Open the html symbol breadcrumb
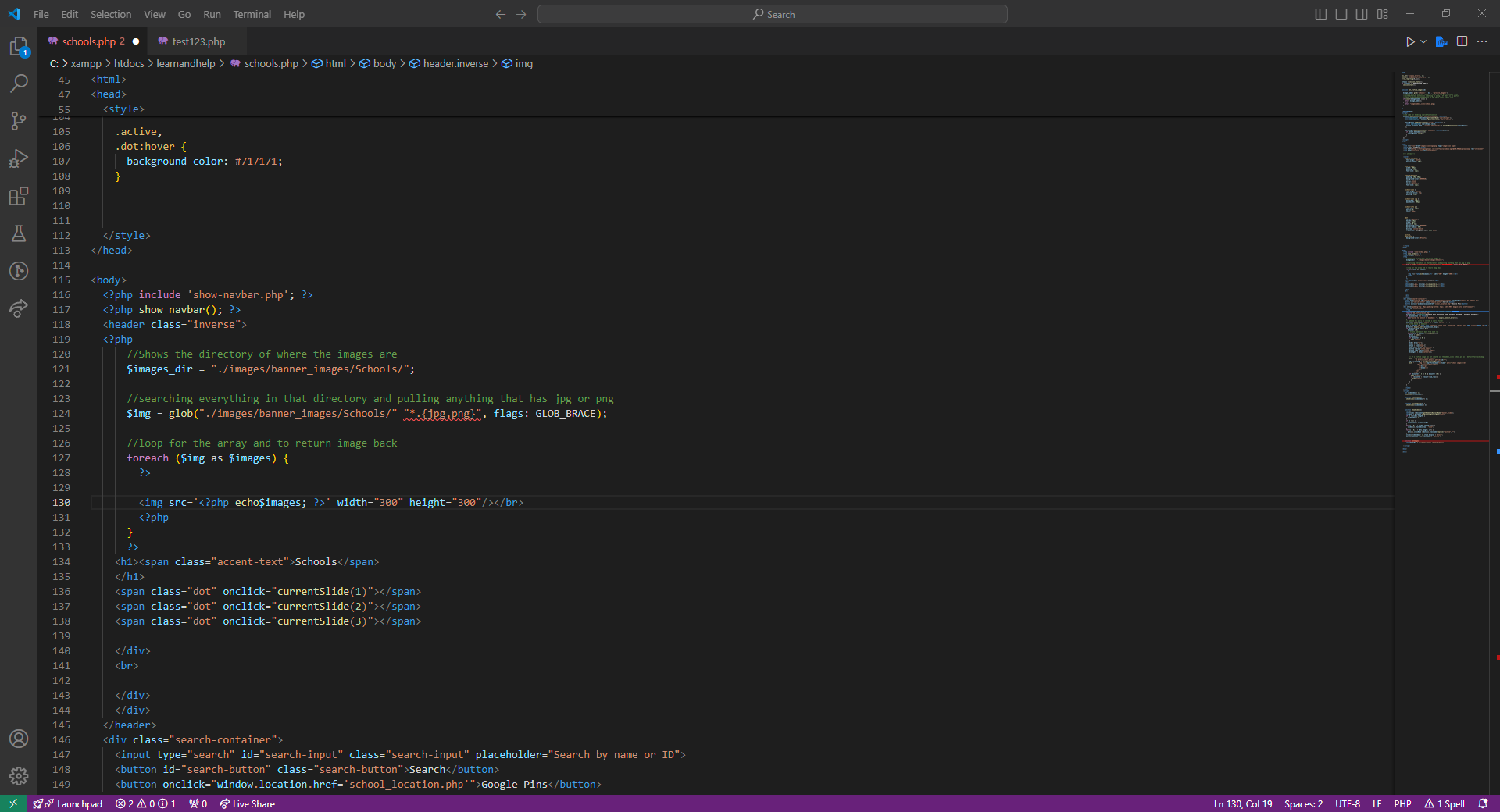1500x812 pixels. click(x=329, y=63)
